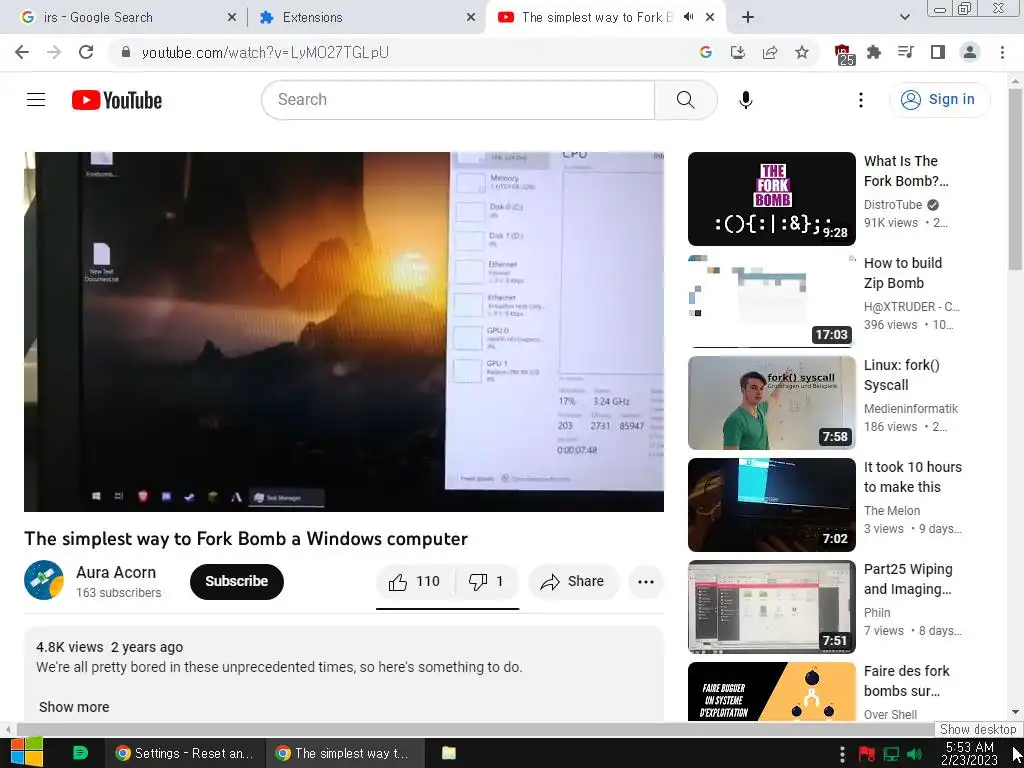This screenshot has width=1024, height=768.
Task: Click the Sign in button
Action: pyautogui.click(x=940, y=99)
